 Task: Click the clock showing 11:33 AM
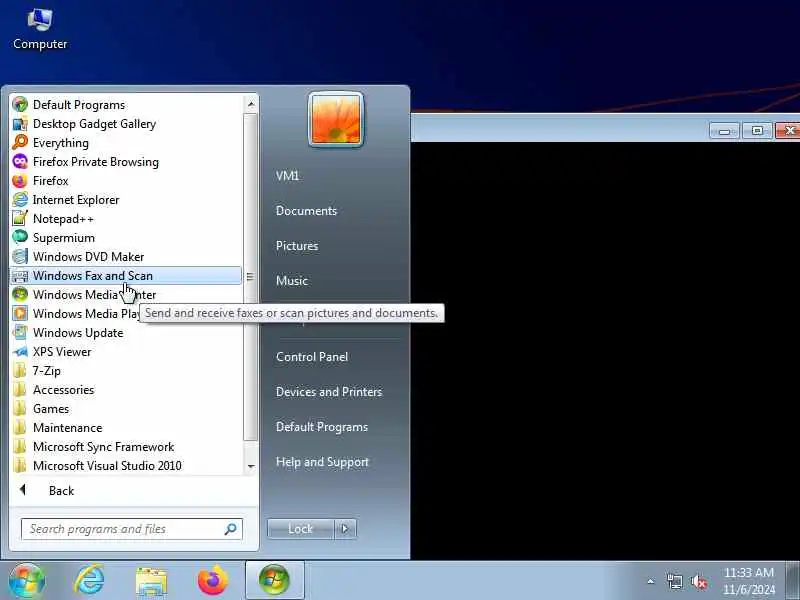[x=749, y=581]
